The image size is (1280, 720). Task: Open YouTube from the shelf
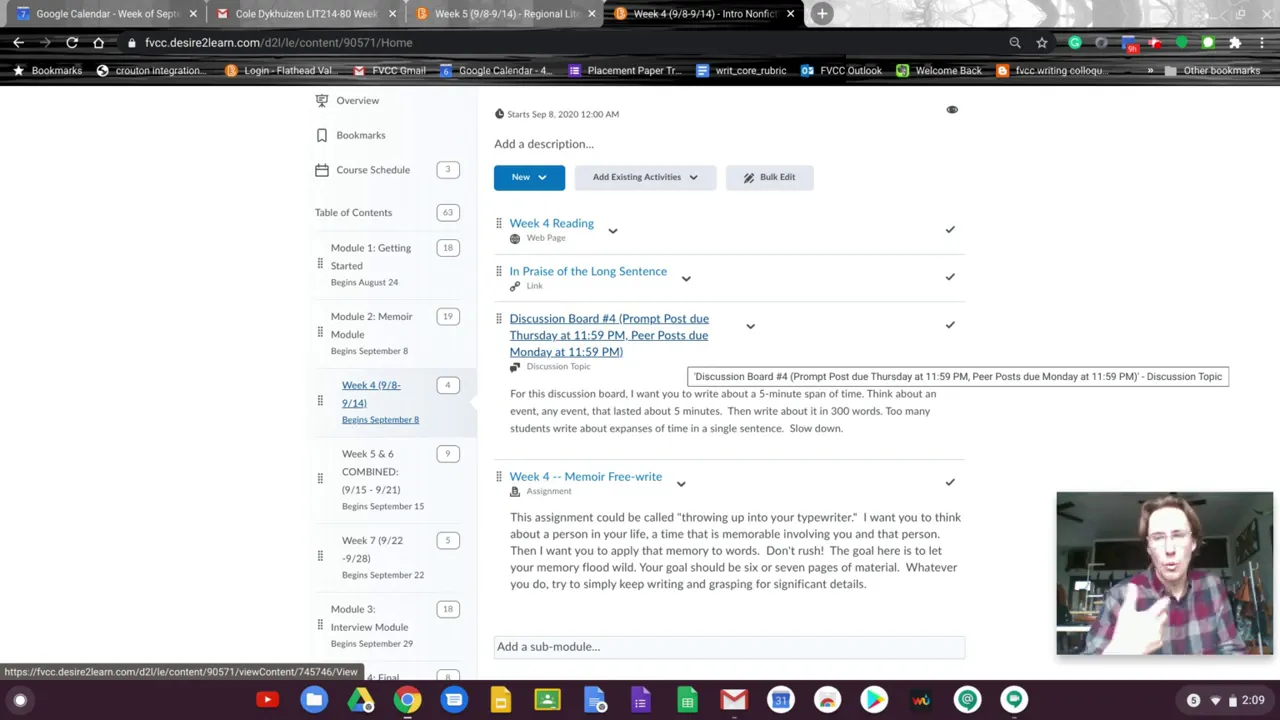267,700
